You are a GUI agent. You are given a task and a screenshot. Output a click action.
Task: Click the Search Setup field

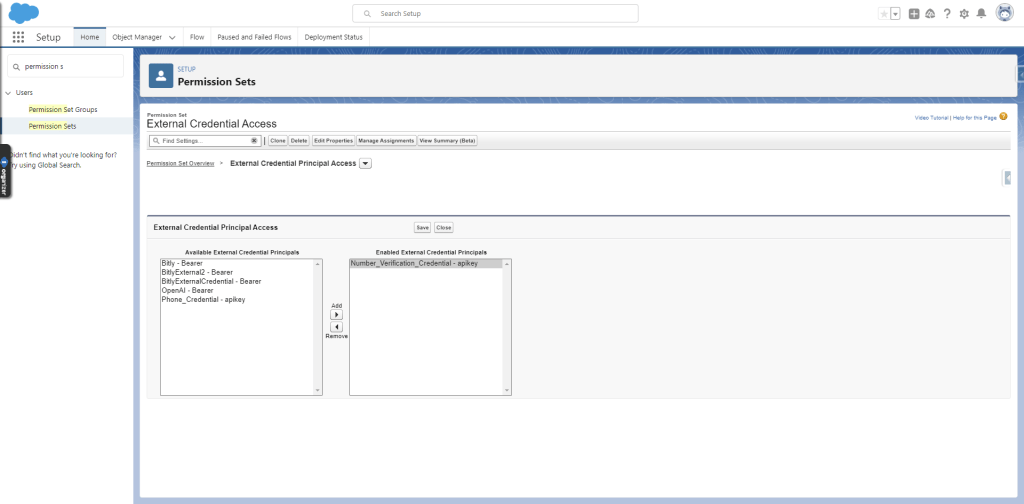tap(495, 13)
